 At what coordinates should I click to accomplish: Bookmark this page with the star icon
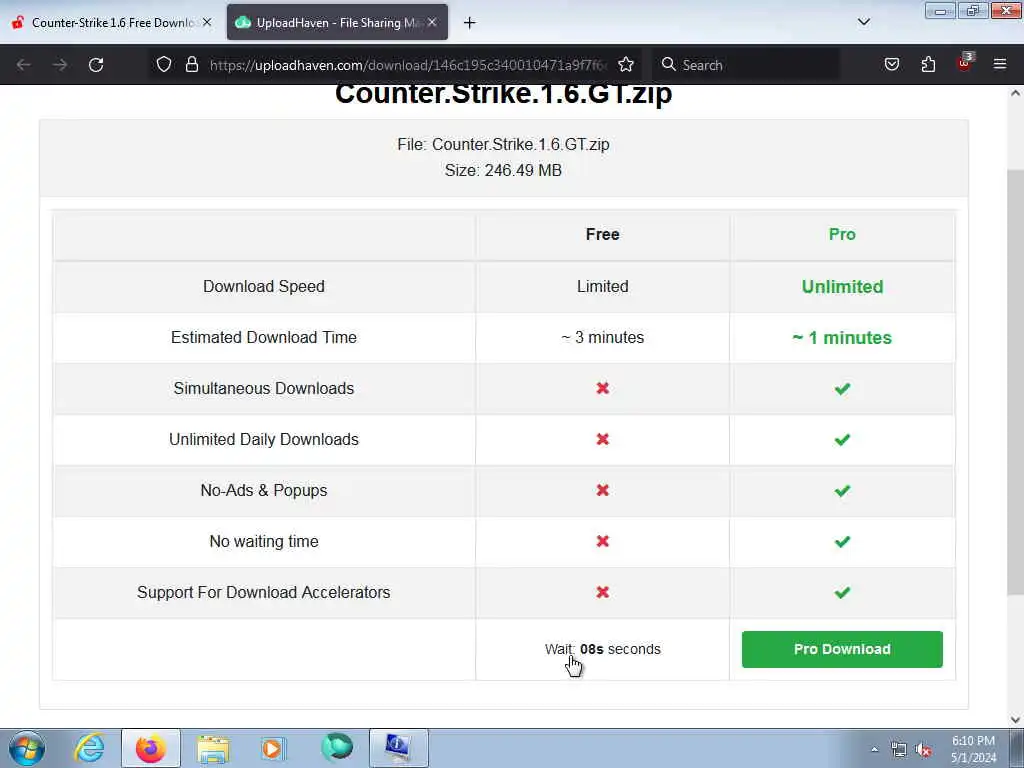(x=626, y=64)
